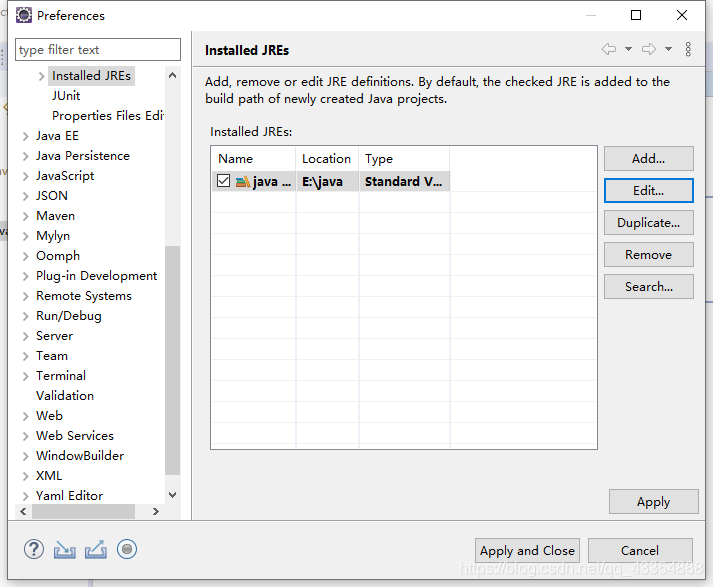Select the Validation tree item
The width and height of the screenshot is (713, 587).
65,396
